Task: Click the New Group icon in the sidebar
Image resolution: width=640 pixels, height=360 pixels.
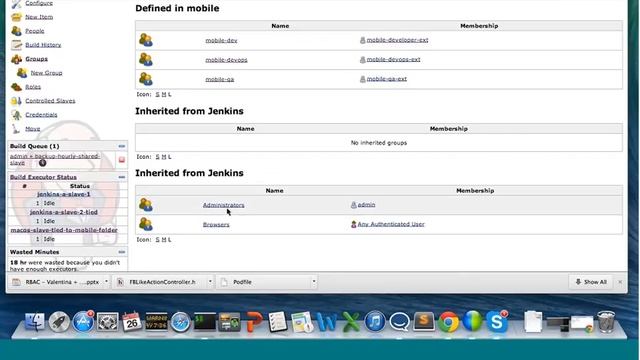Action: (x=22, y=73)
